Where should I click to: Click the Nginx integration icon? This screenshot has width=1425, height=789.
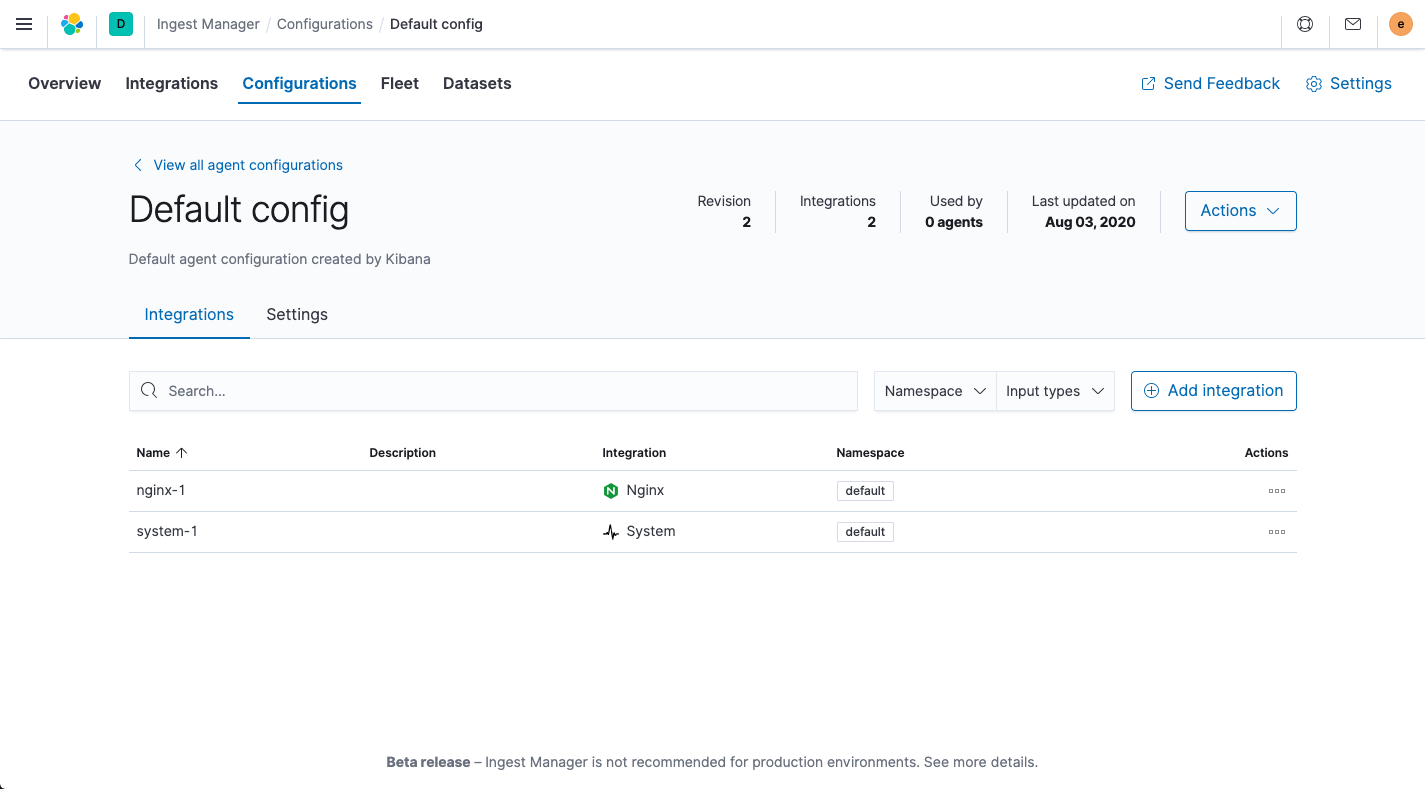[610, 490]
